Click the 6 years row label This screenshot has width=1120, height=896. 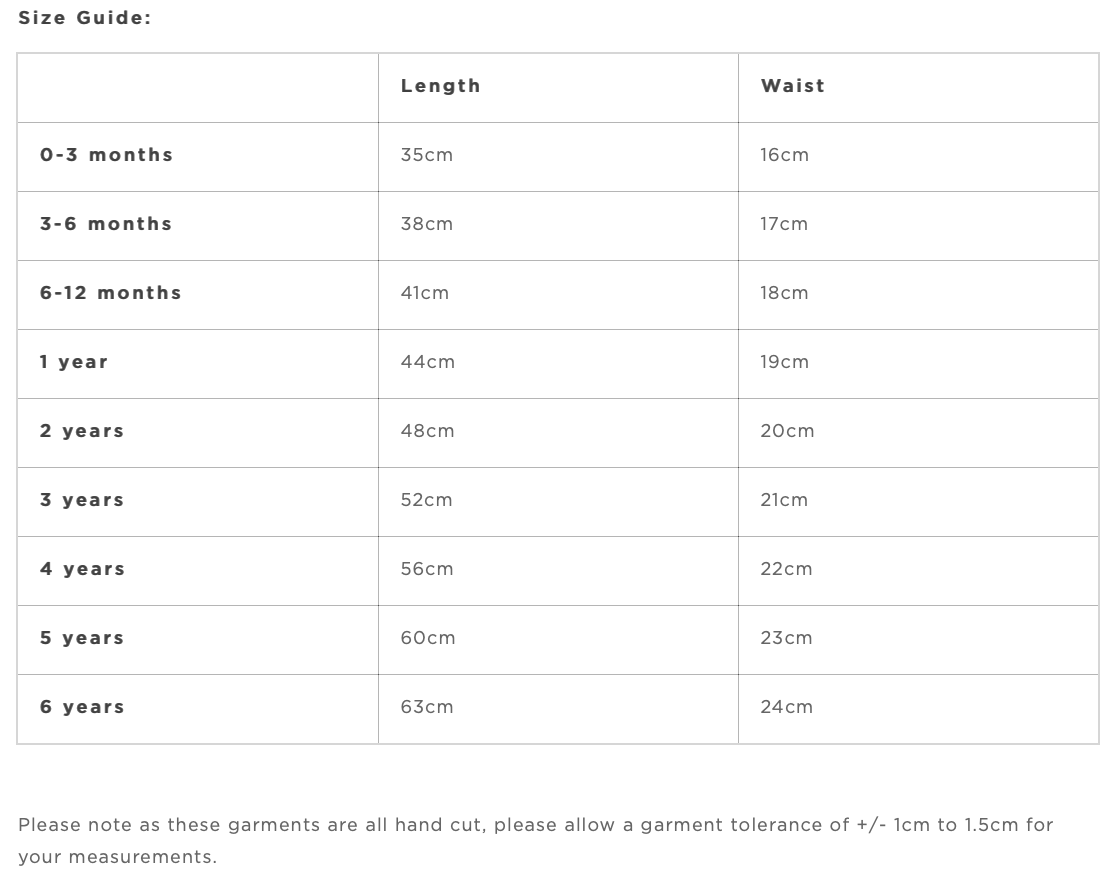[82, 707]
